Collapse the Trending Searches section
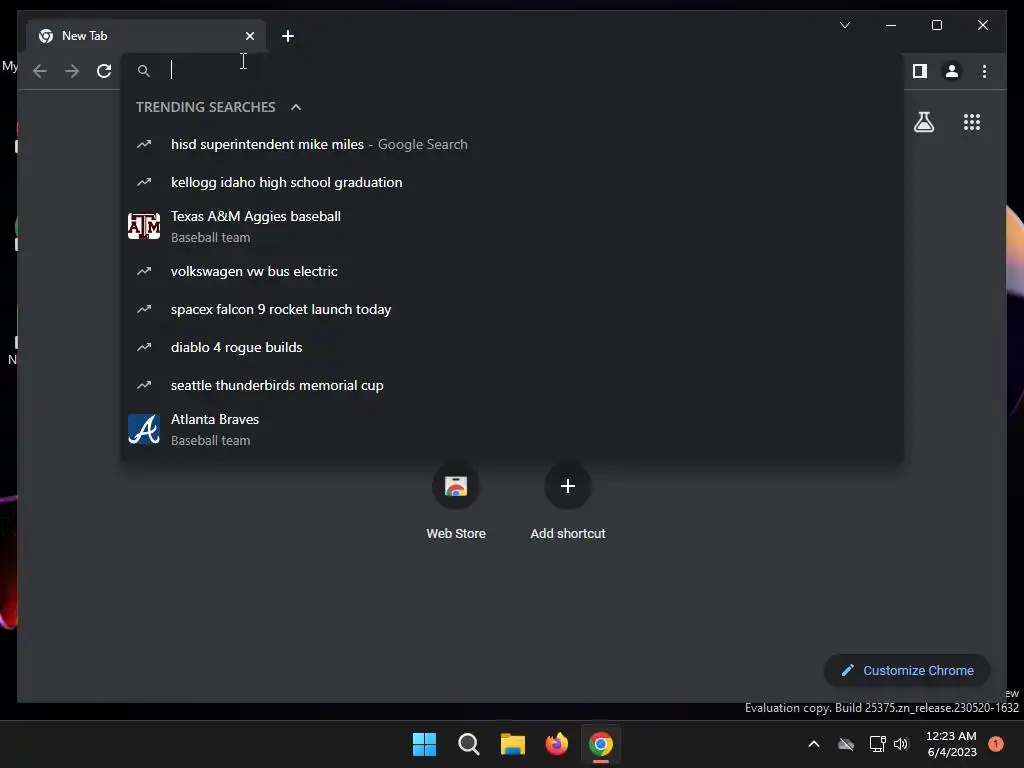The width and height of the screenshot is (1024, 768). click(x=296, y=107)
